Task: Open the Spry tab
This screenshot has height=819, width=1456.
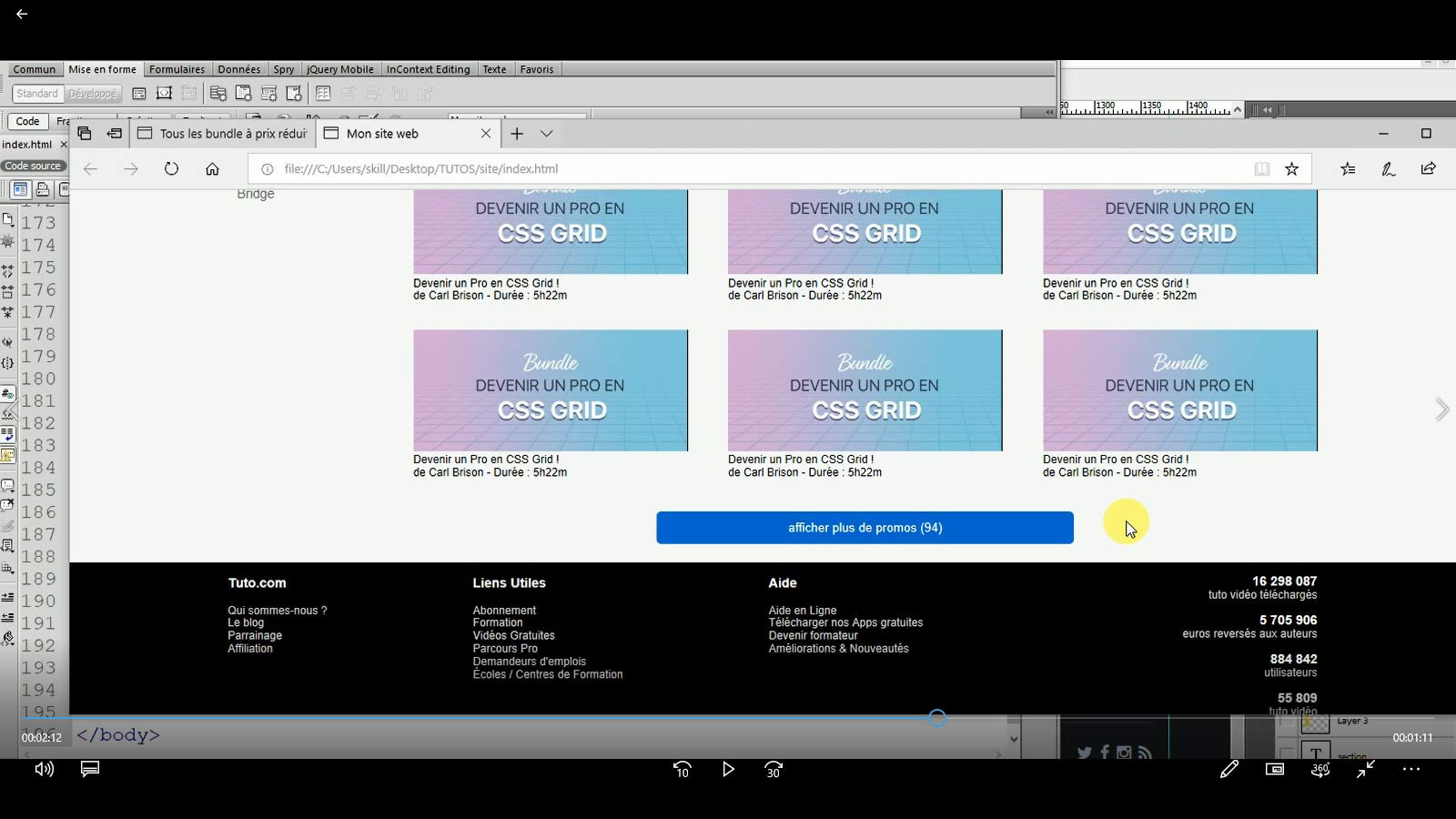Action: pyautogui.click(x=284, y=69)
